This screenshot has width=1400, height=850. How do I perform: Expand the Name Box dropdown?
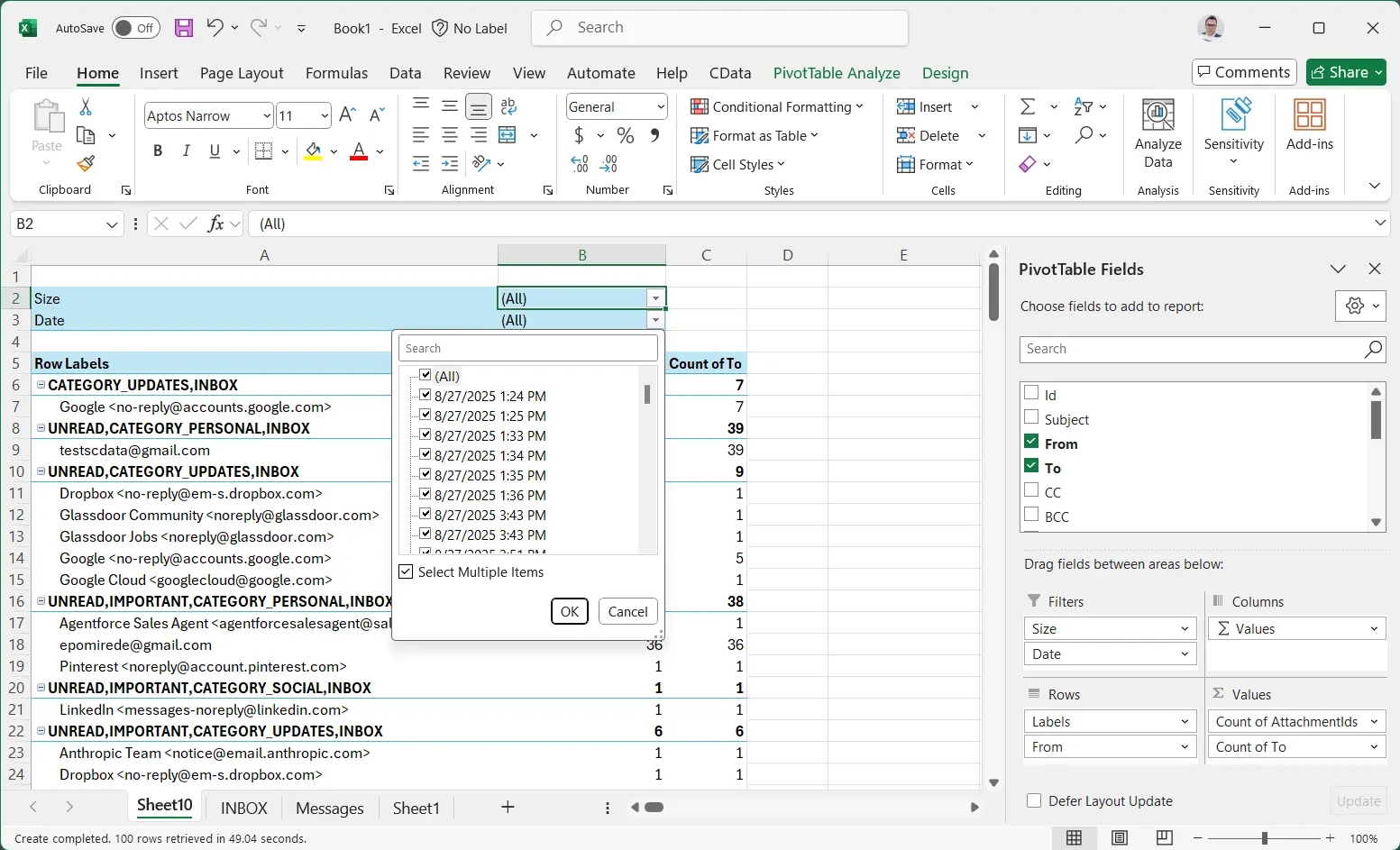tap(112, 224)
